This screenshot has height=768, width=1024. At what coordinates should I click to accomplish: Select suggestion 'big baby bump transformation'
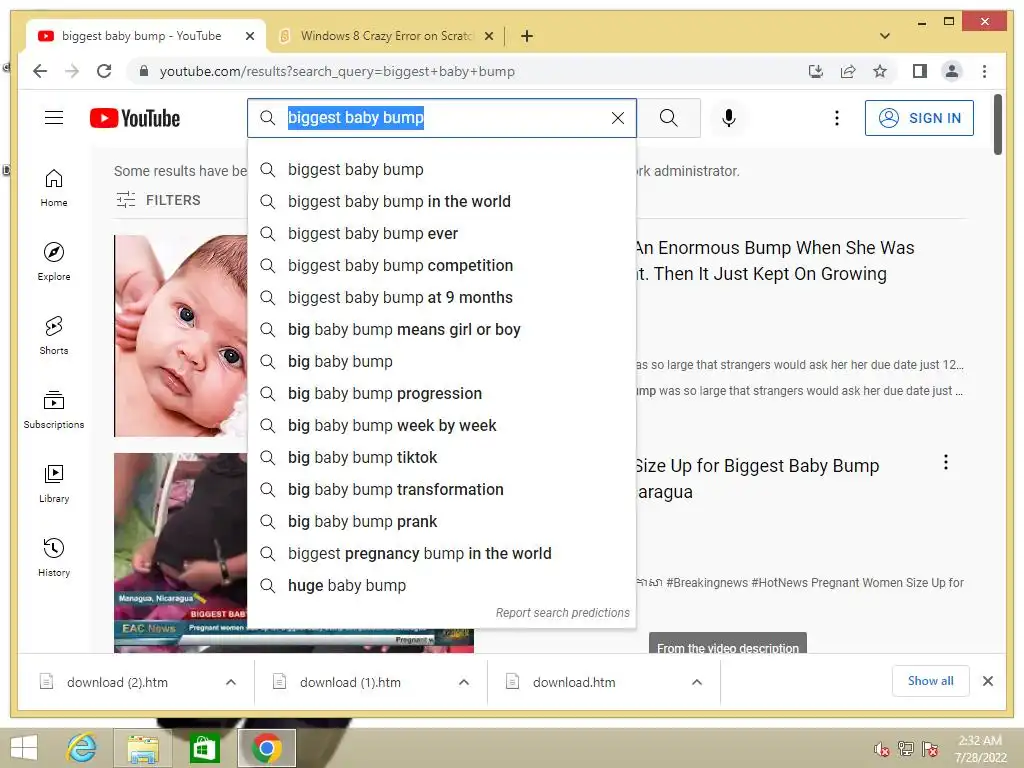point(441,489)
